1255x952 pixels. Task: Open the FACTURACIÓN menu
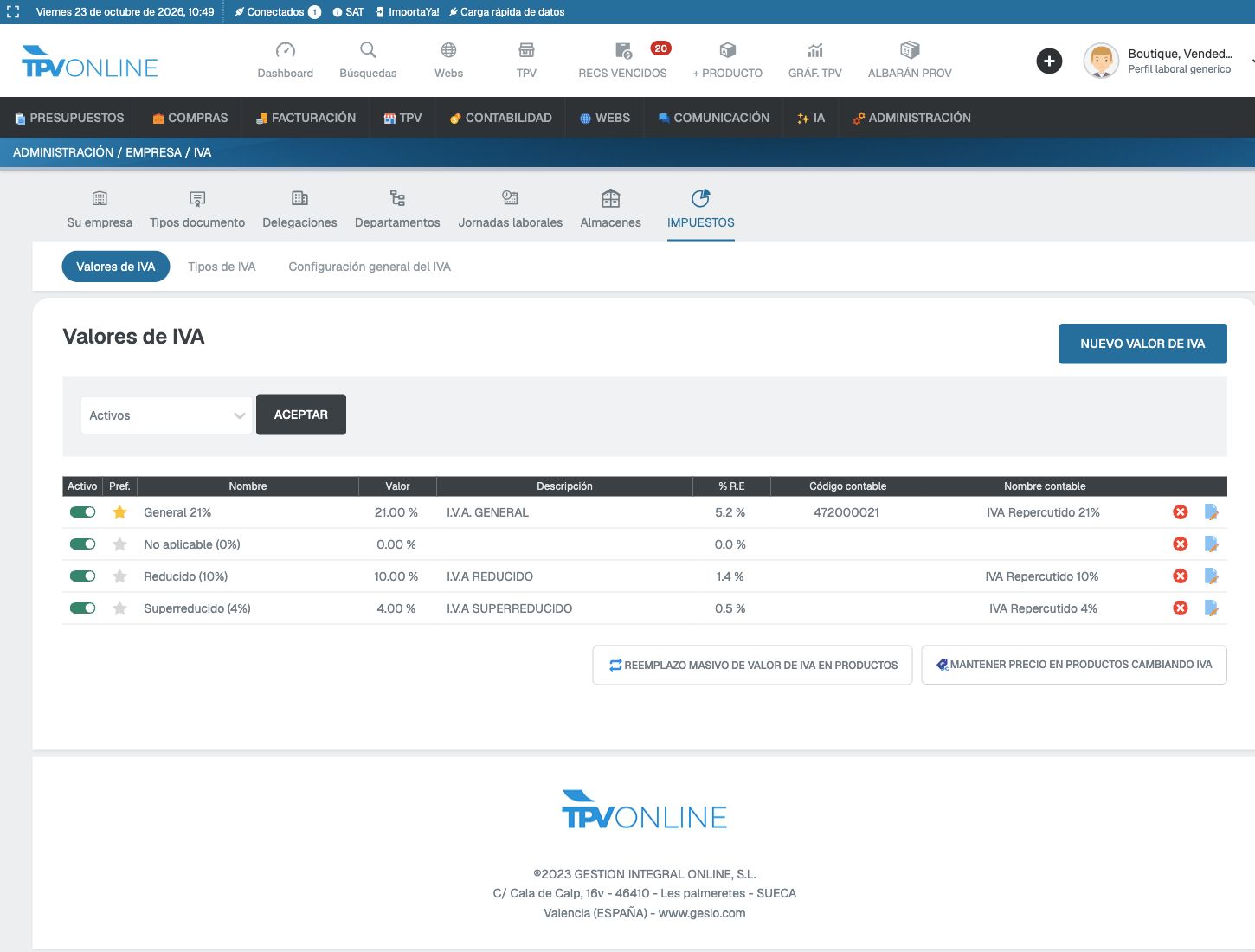point(306,118)
